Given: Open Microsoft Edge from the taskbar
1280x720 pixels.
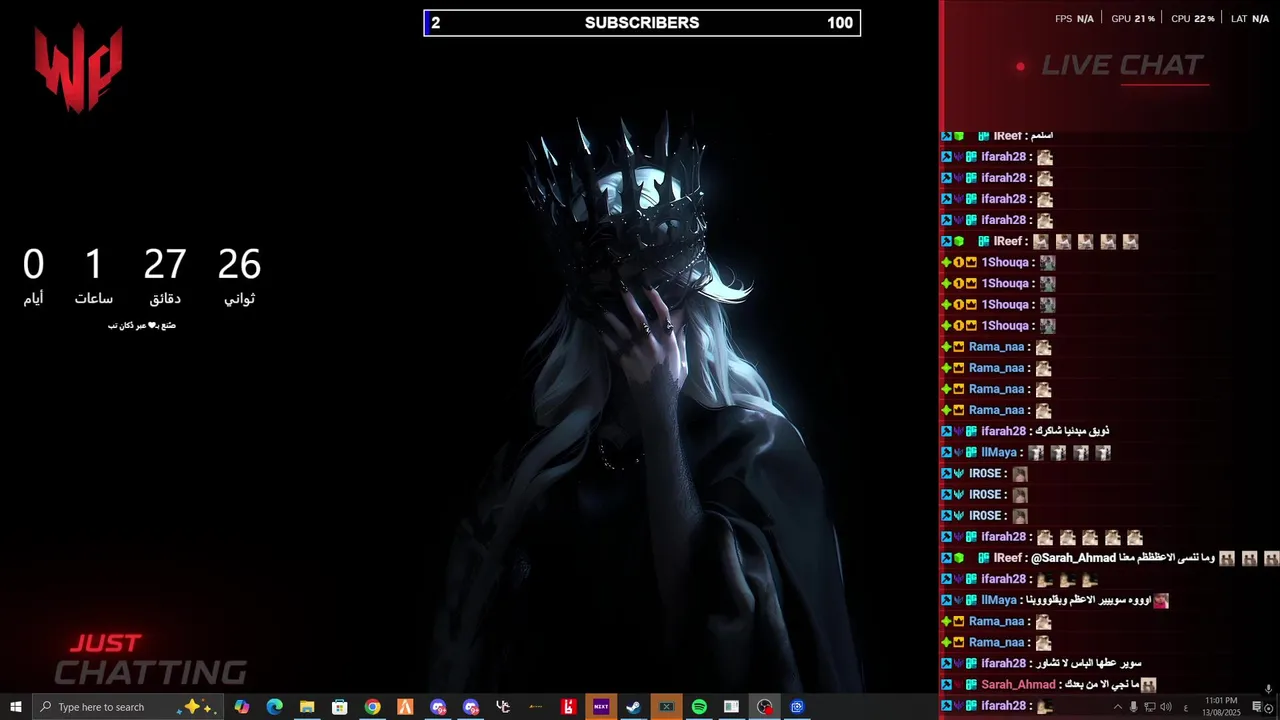Looking at the screenshot, I should [275, 707].
